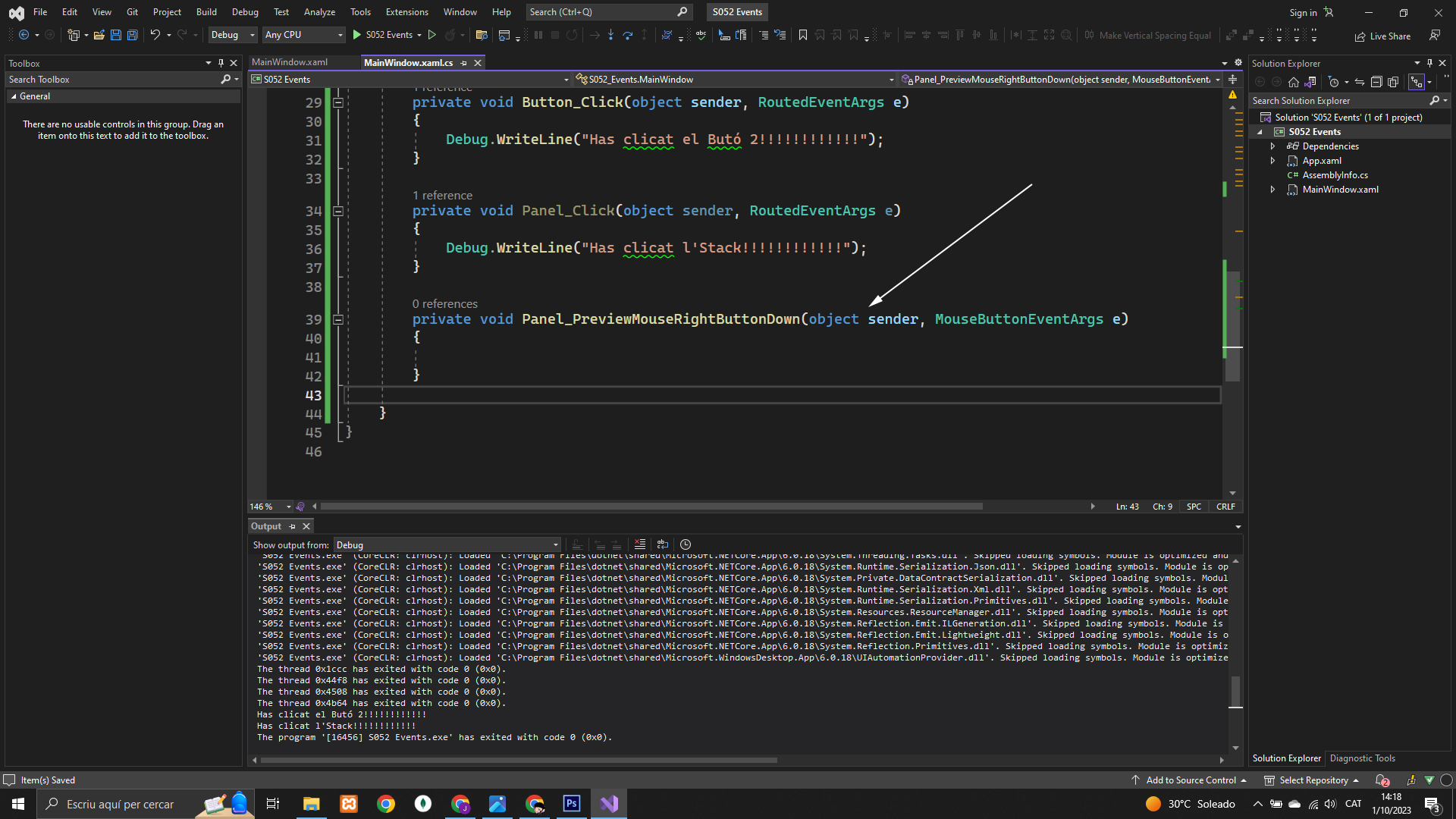Click the editor's horizontal scrollbar
This screenshot has height=819, width=1456.
click(x=651, y=507)
